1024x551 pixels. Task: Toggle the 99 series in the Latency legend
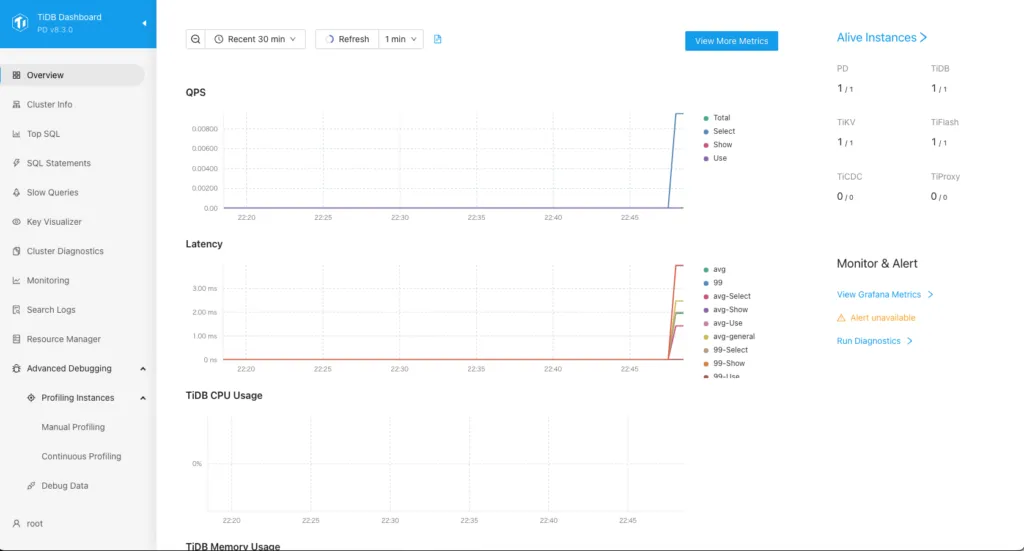click(x=713, y=283)
